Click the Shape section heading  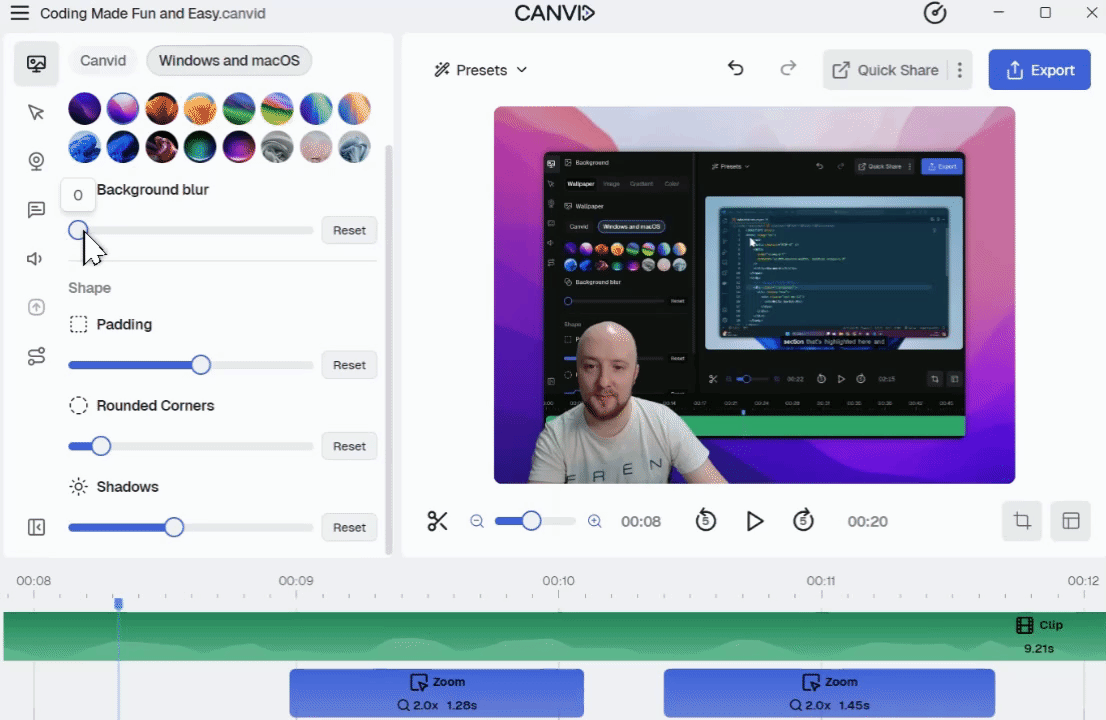click(90, 288)
